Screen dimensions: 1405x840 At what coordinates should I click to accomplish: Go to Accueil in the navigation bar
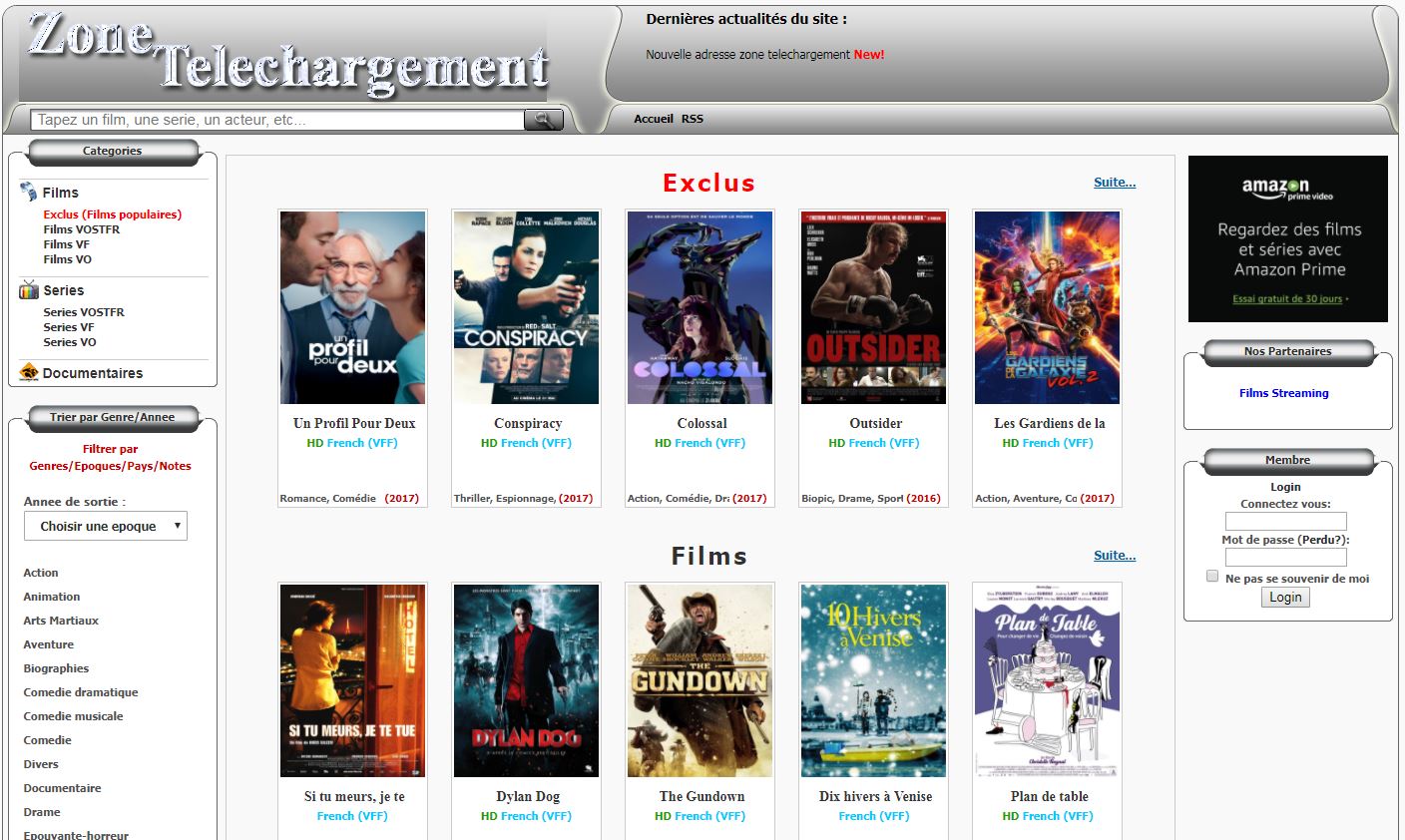point(654,119)
